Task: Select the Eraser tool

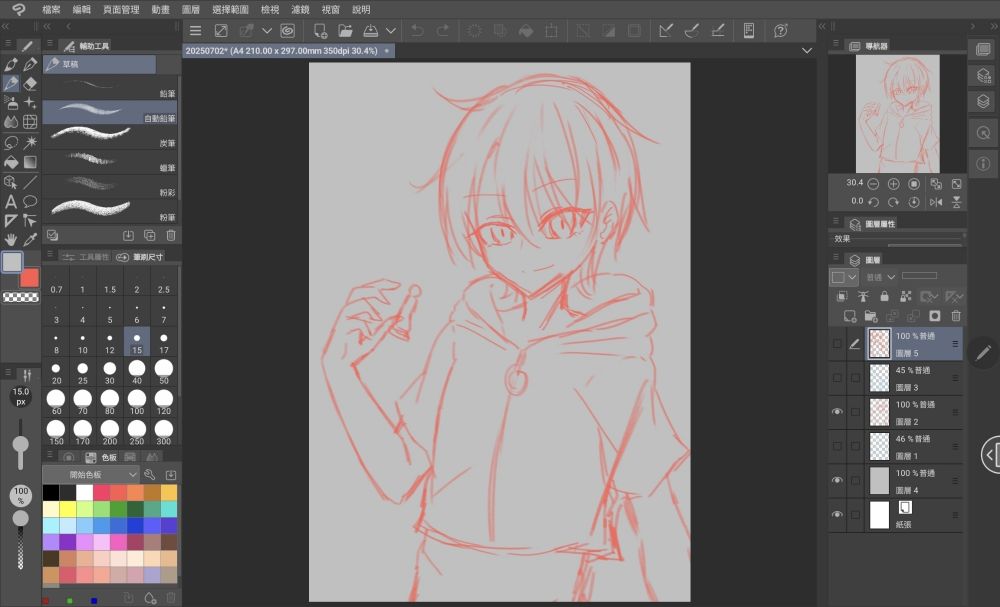Action: click(30, 84)
